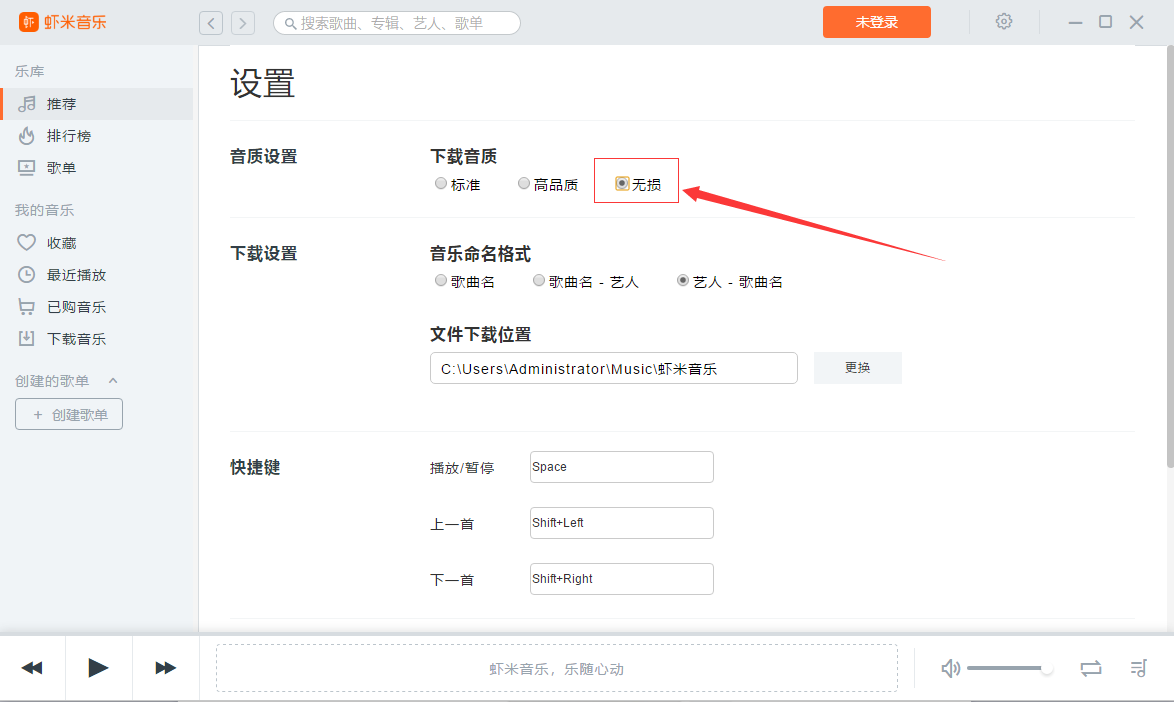
Task: Choose 歌曲名 - 艺人 naming format
Action: pyautogui.click(x=538, y=281)
